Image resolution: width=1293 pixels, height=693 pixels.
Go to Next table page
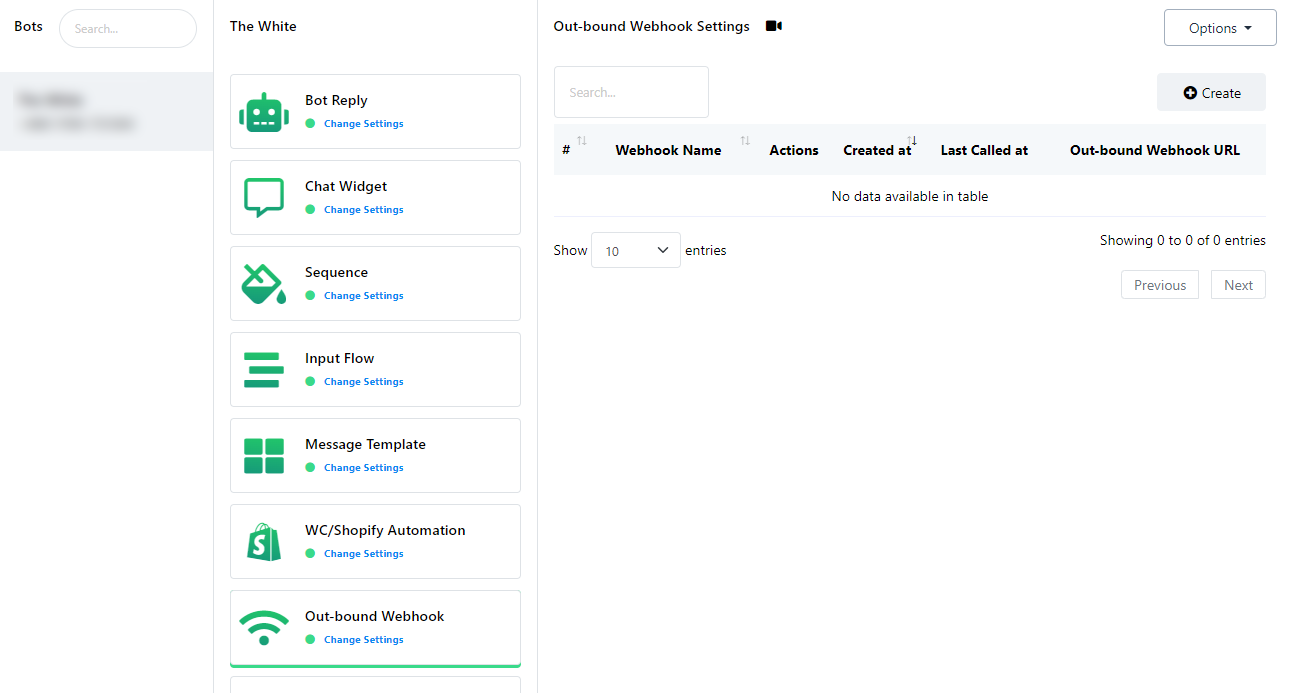(x=1237, y=285)
